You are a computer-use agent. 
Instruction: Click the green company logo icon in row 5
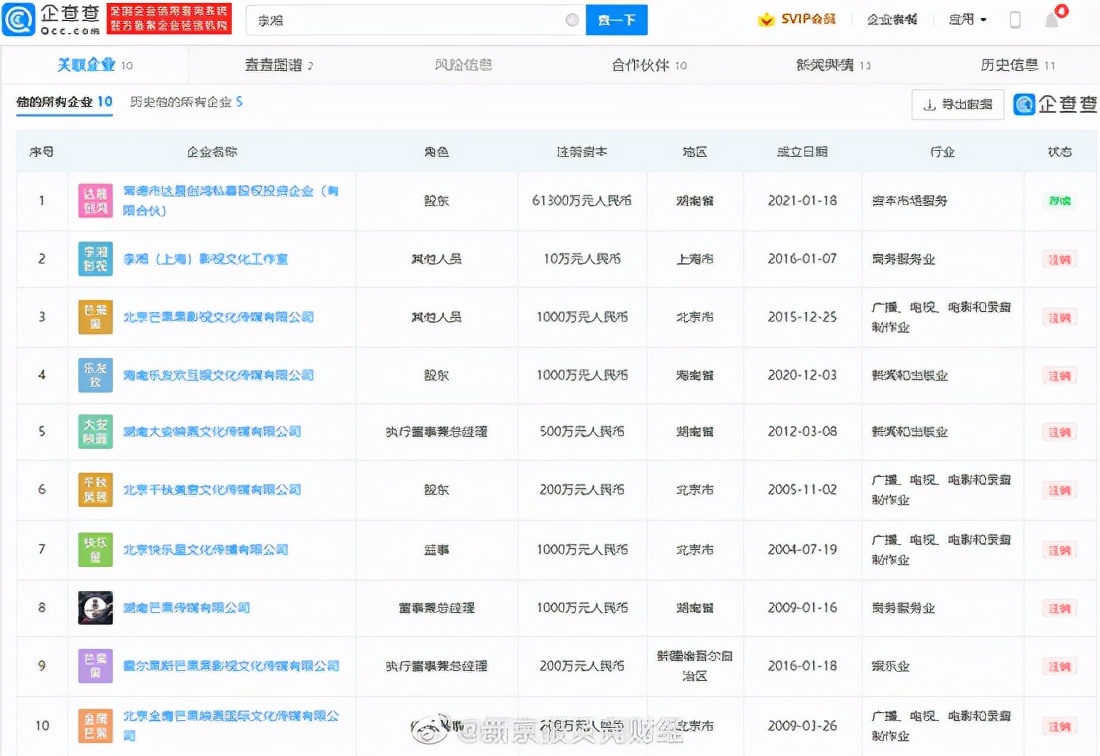(x=95, y=430)
